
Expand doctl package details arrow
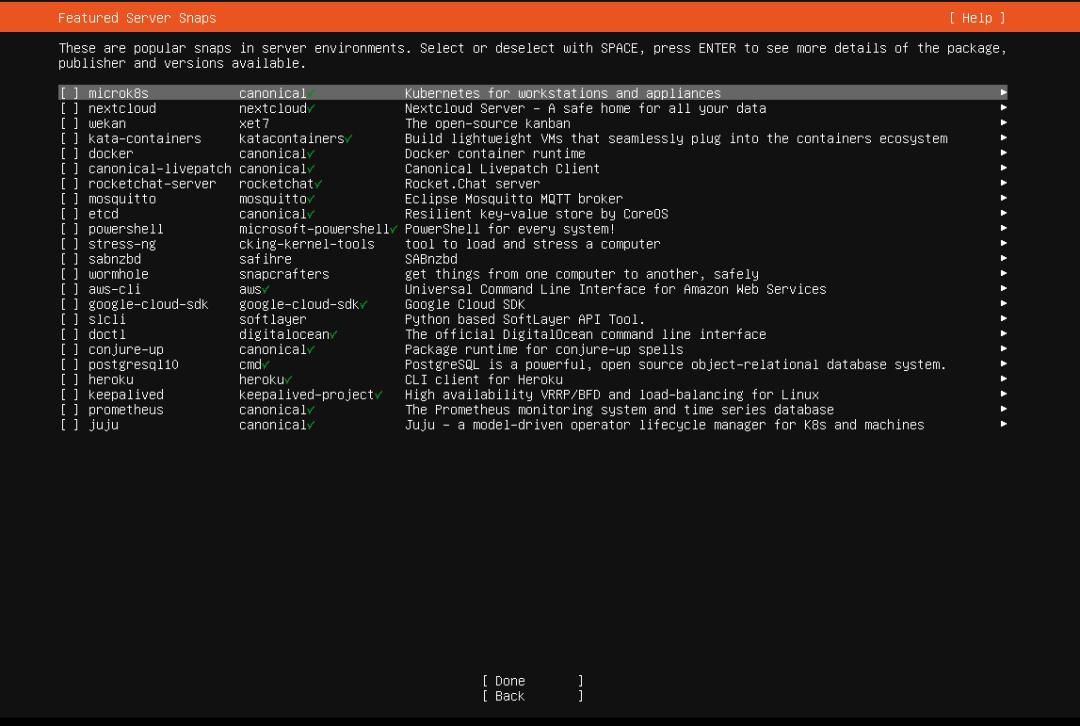tap(1004, 334)
